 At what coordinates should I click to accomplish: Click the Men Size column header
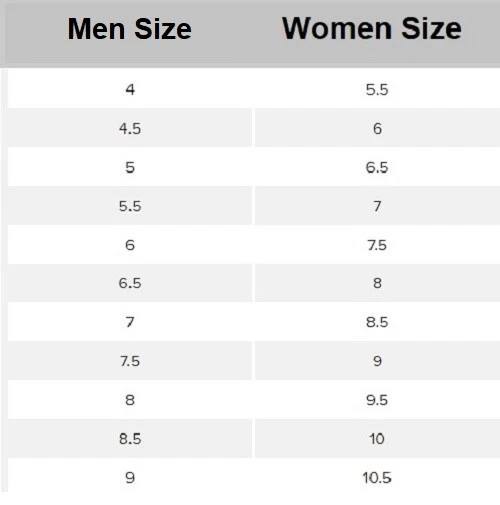pos(130,29)
